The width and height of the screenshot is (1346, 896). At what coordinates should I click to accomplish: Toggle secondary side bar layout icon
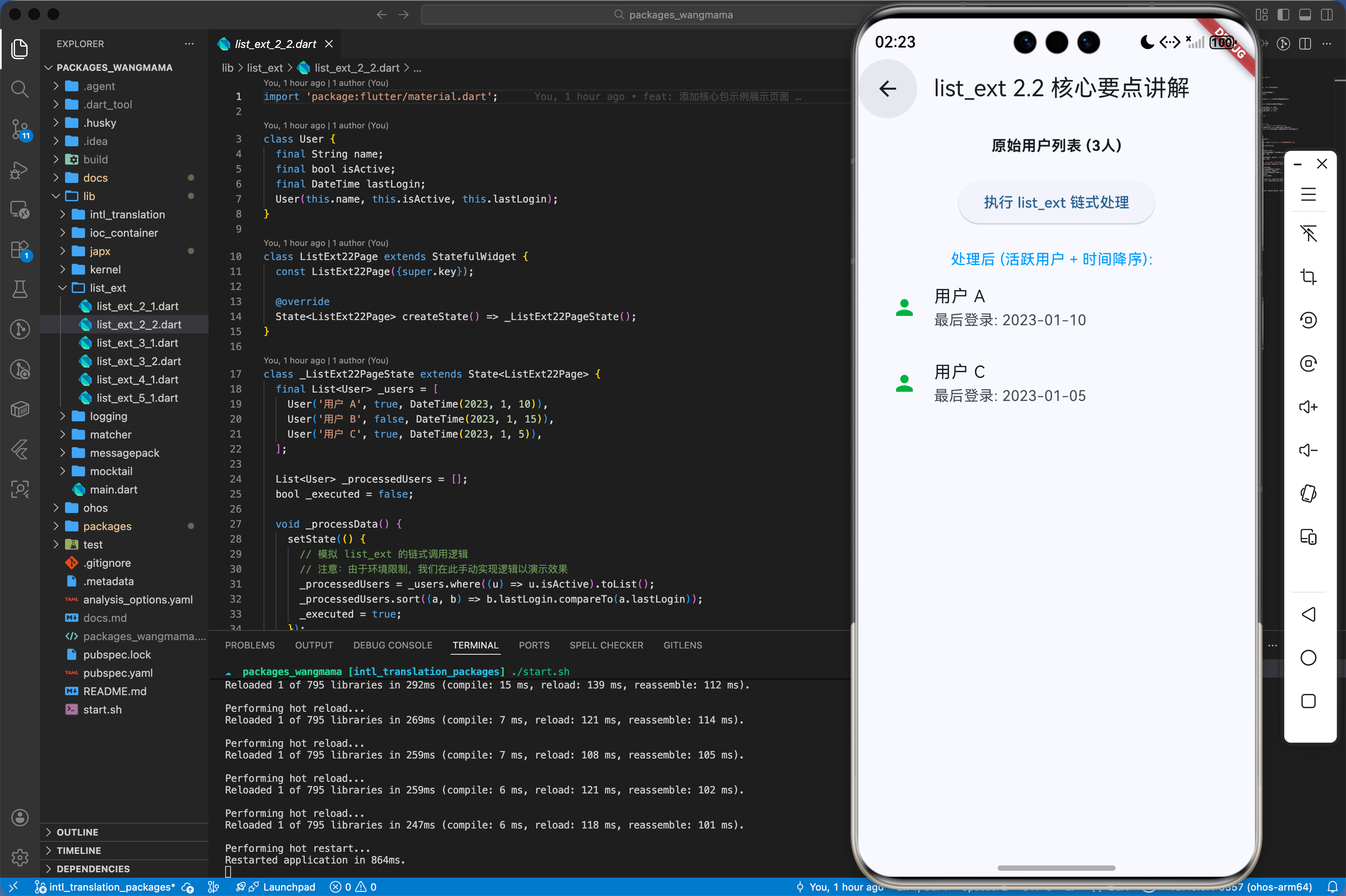[x=1327, y=15]
